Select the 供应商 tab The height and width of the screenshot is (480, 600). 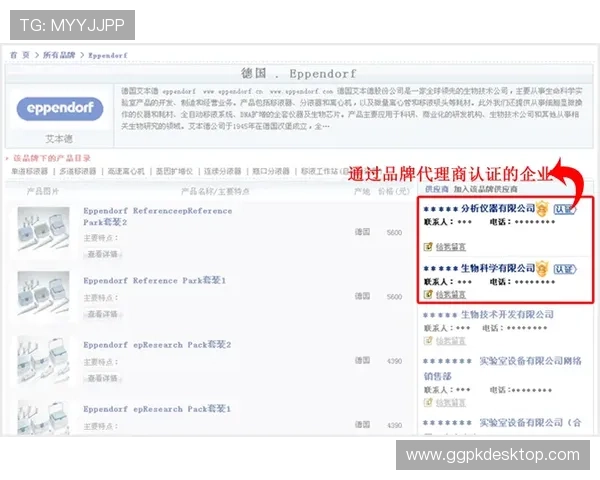tap(437, 189)
